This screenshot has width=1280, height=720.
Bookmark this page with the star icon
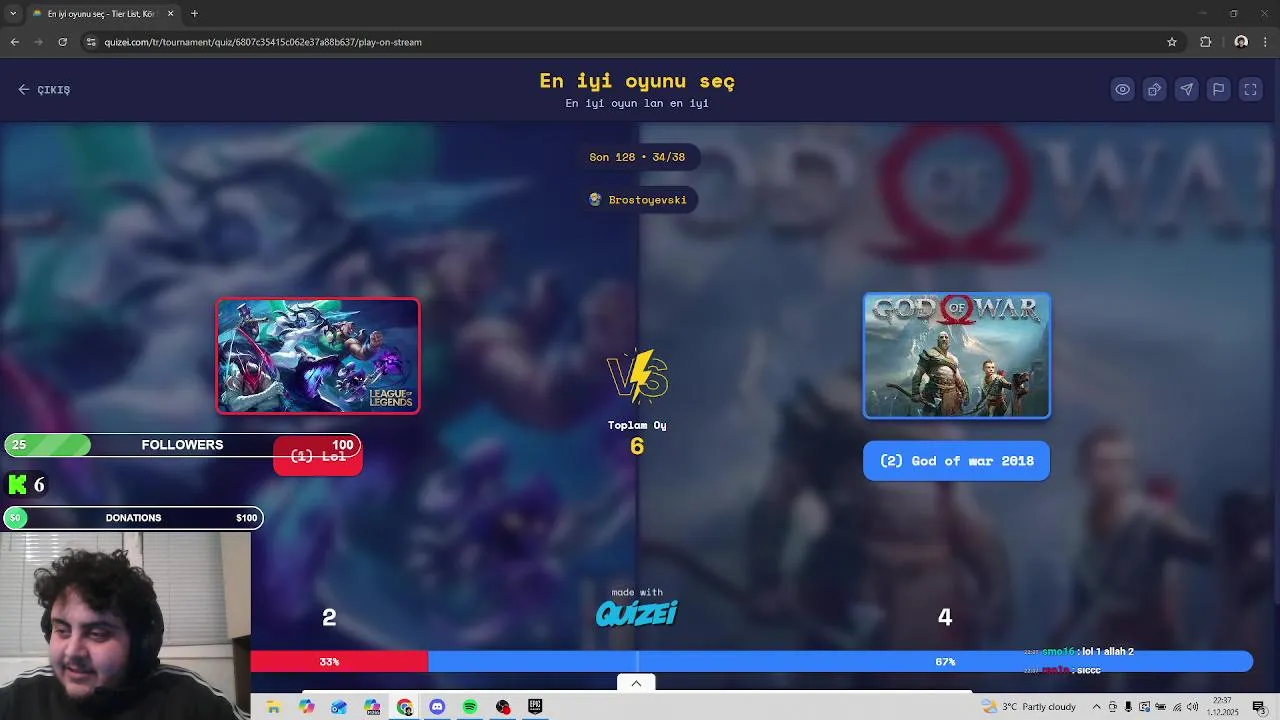tap(1172, 42)
